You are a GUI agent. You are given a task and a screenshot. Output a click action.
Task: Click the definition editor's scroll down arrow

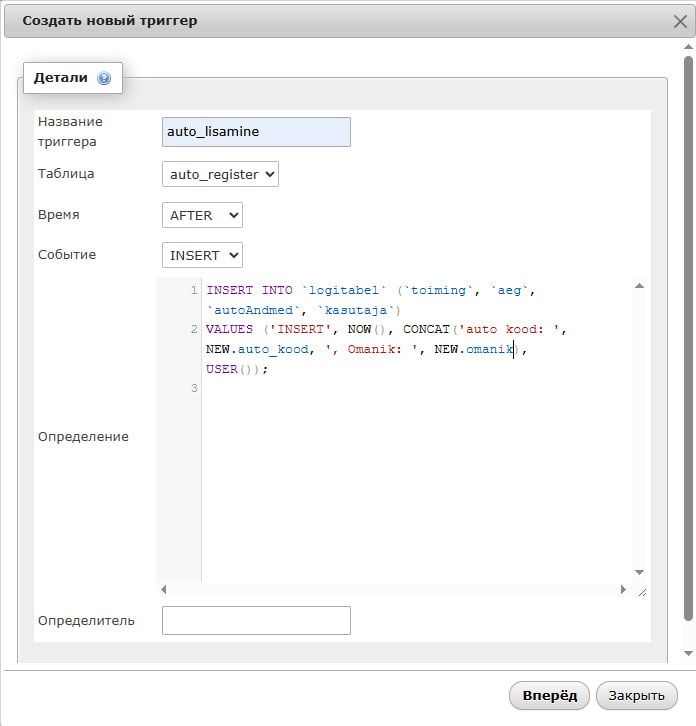(x=639, y=572)
